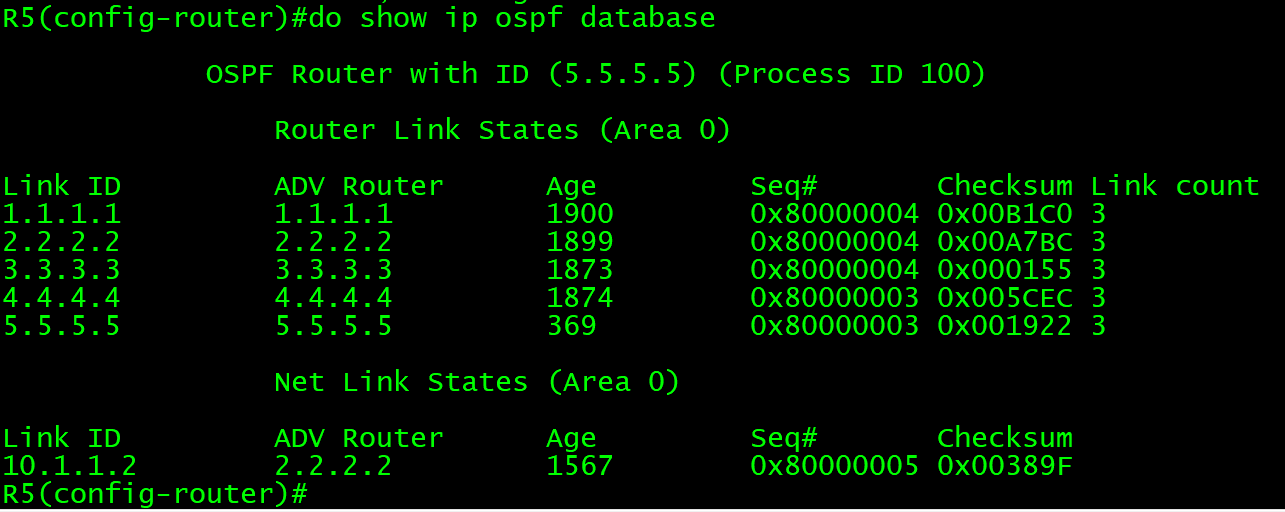Select the Age value 1874
Image resolution: width=1285 pixels, height=512 pixels.
click(x=580, y=298)
